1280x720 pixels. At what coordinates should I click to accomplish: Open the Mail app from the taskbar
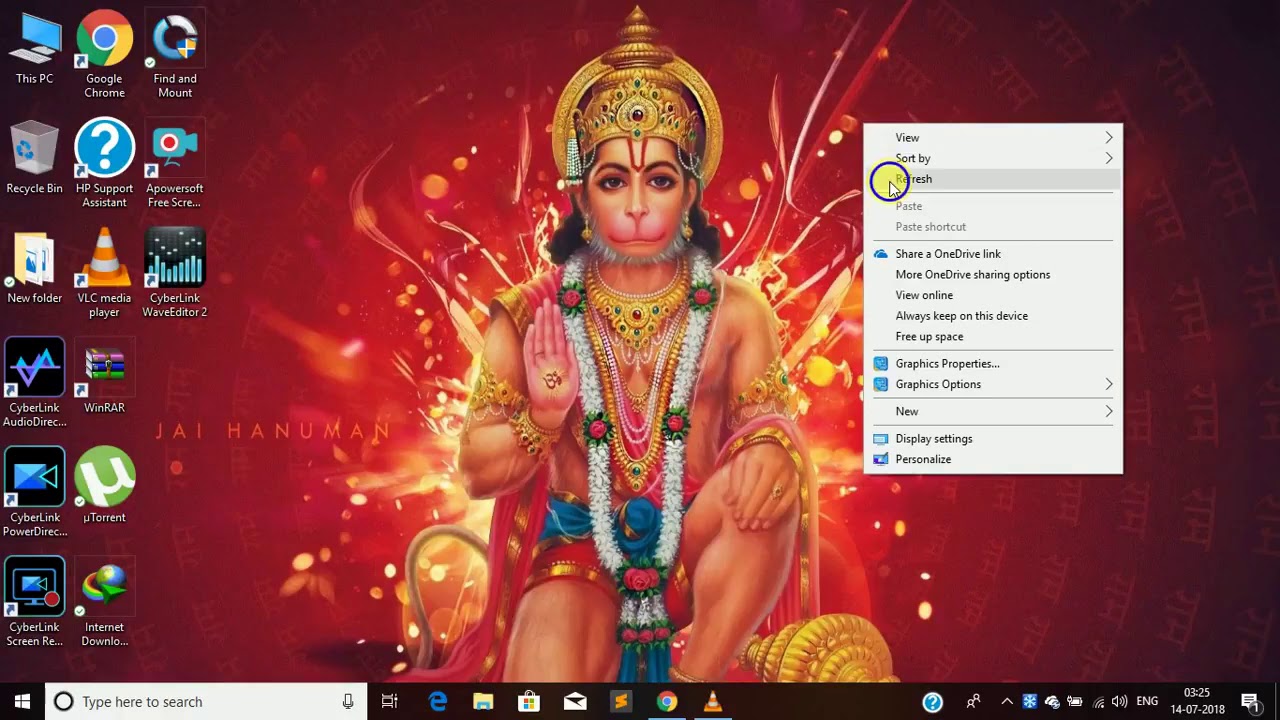[575, 701]
